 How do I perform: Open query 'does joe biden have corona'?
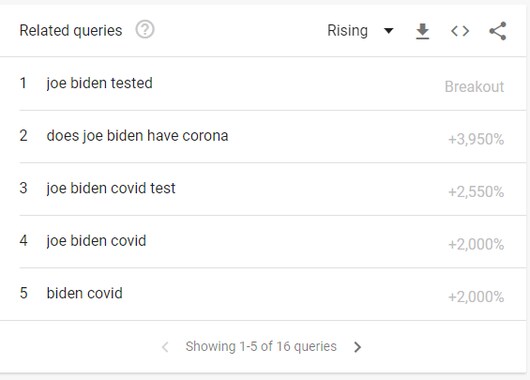click(137, 136)
